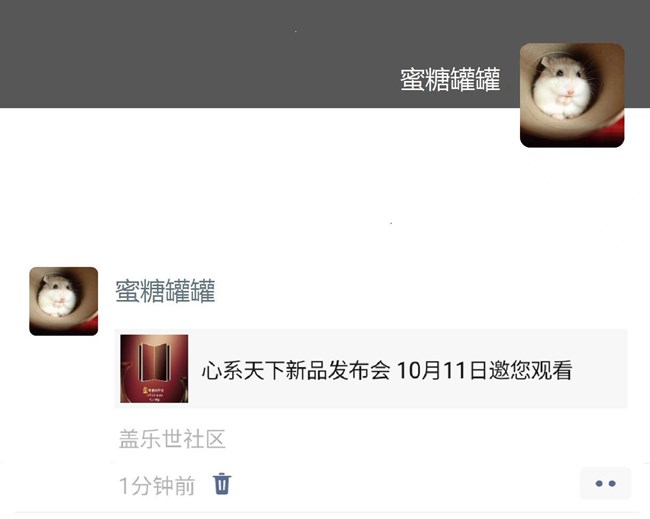Delete the post using the trash icon
Screen dimensions: 650x519
[222, 484]
